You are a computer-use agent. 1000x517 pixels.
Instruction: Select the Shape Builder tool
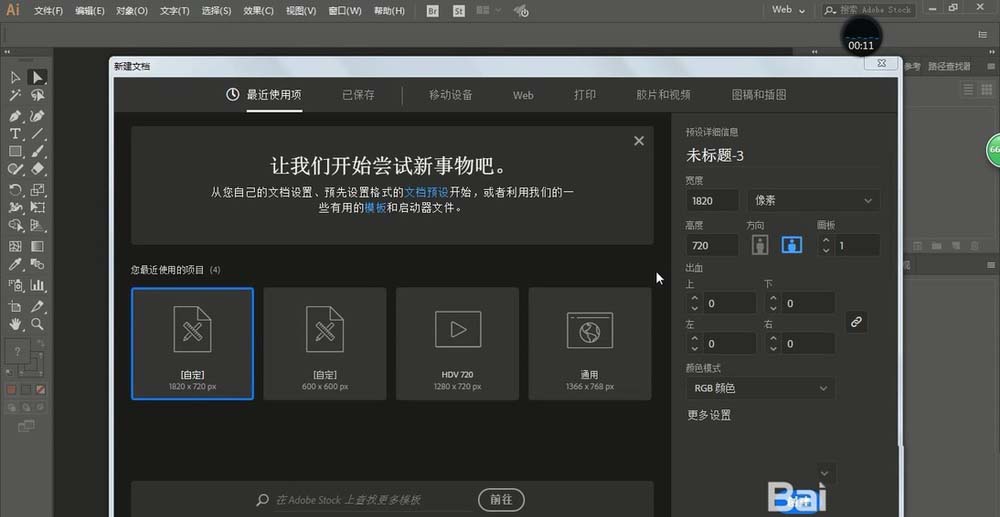[15, 225]
